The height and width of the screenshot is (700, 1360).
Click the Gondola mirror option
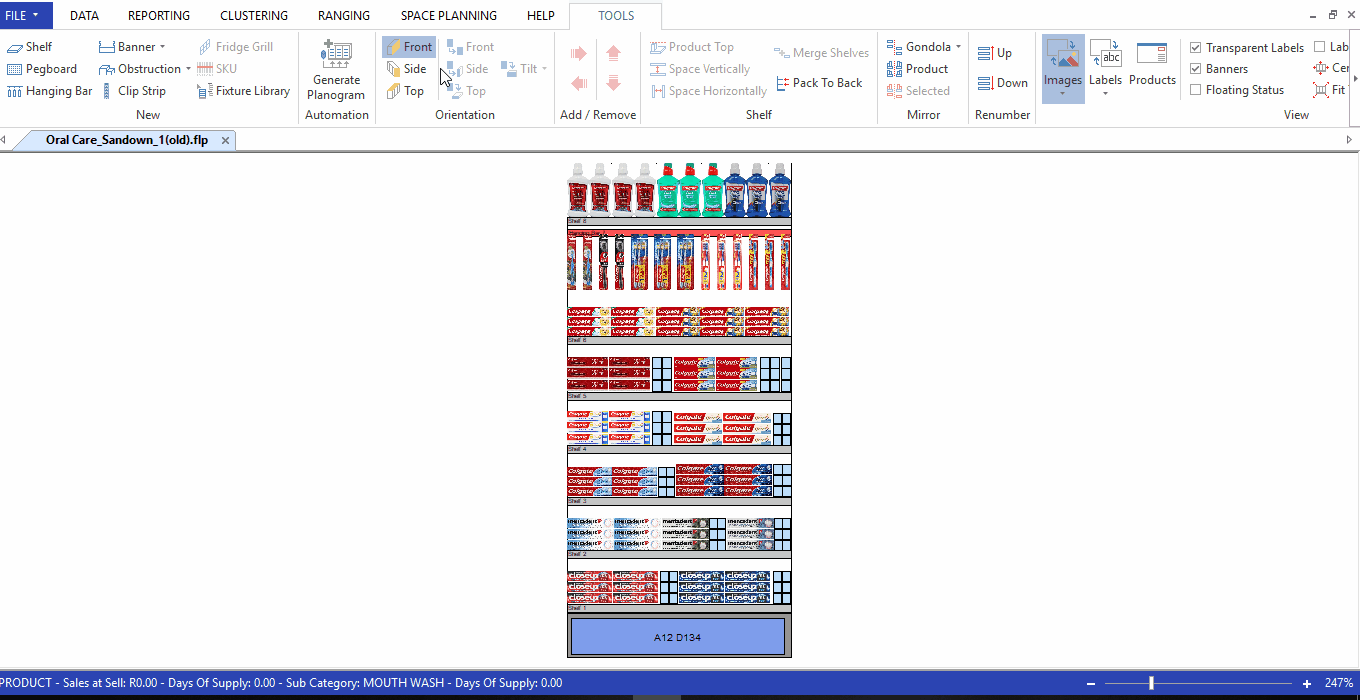click(x=919, y=47)
